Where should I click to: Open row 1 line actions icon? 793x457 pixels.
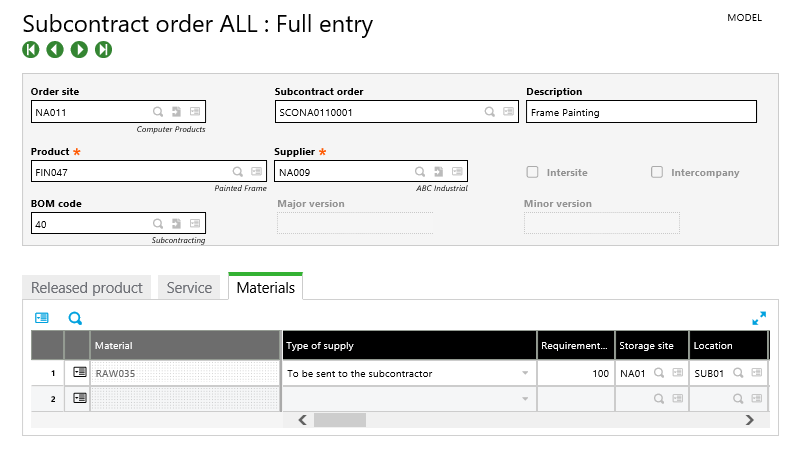tap(79, 373)
